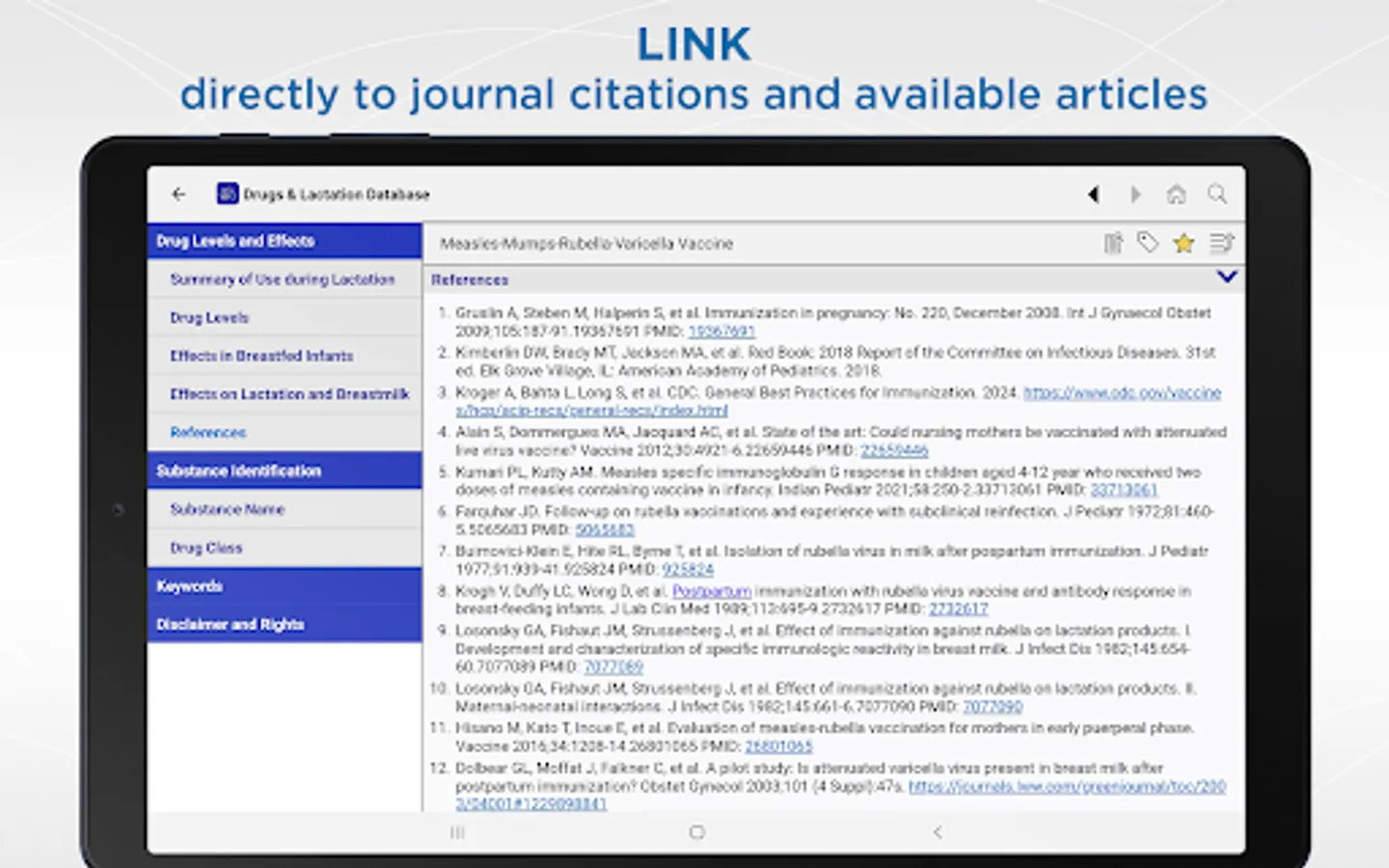
Task: Go to previous page with left triangle
Action: 1093,194
